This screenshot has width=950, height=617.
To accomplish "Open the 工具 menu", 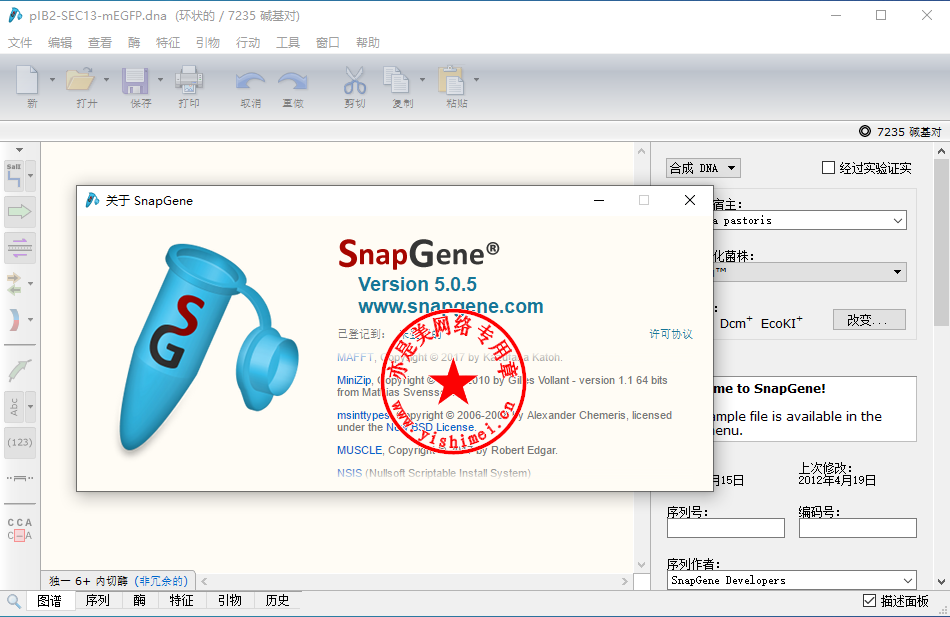I will (288, 42).
